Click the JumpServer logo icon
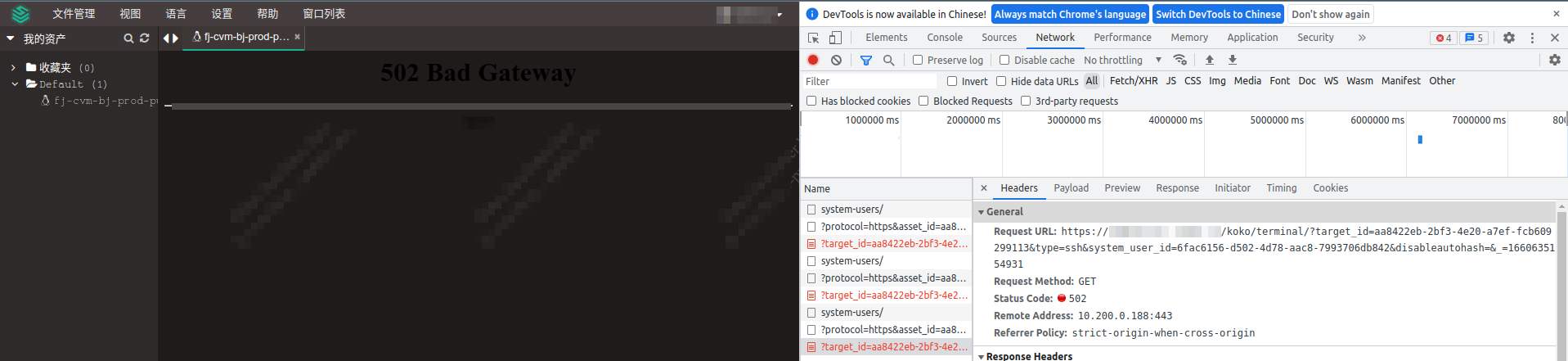 tap(20, 14)
